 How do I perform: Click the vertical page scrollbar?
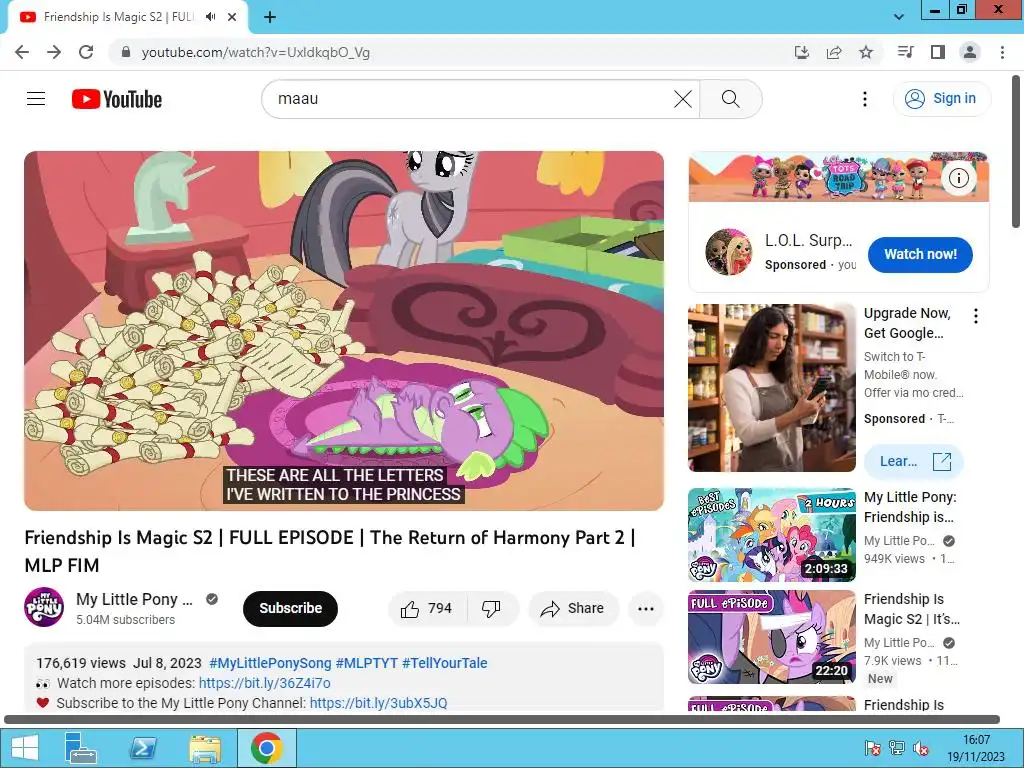1016,152
